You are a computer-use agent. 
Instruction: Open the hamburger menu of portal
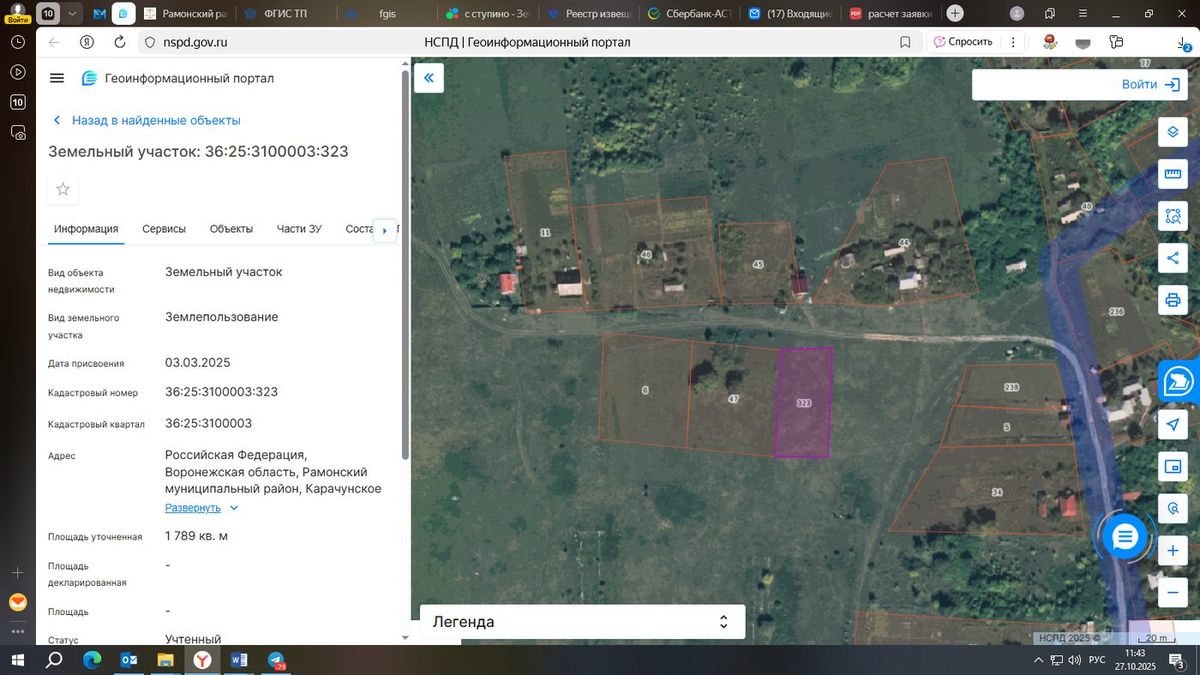pyautogui.click(x=57, y=78)
